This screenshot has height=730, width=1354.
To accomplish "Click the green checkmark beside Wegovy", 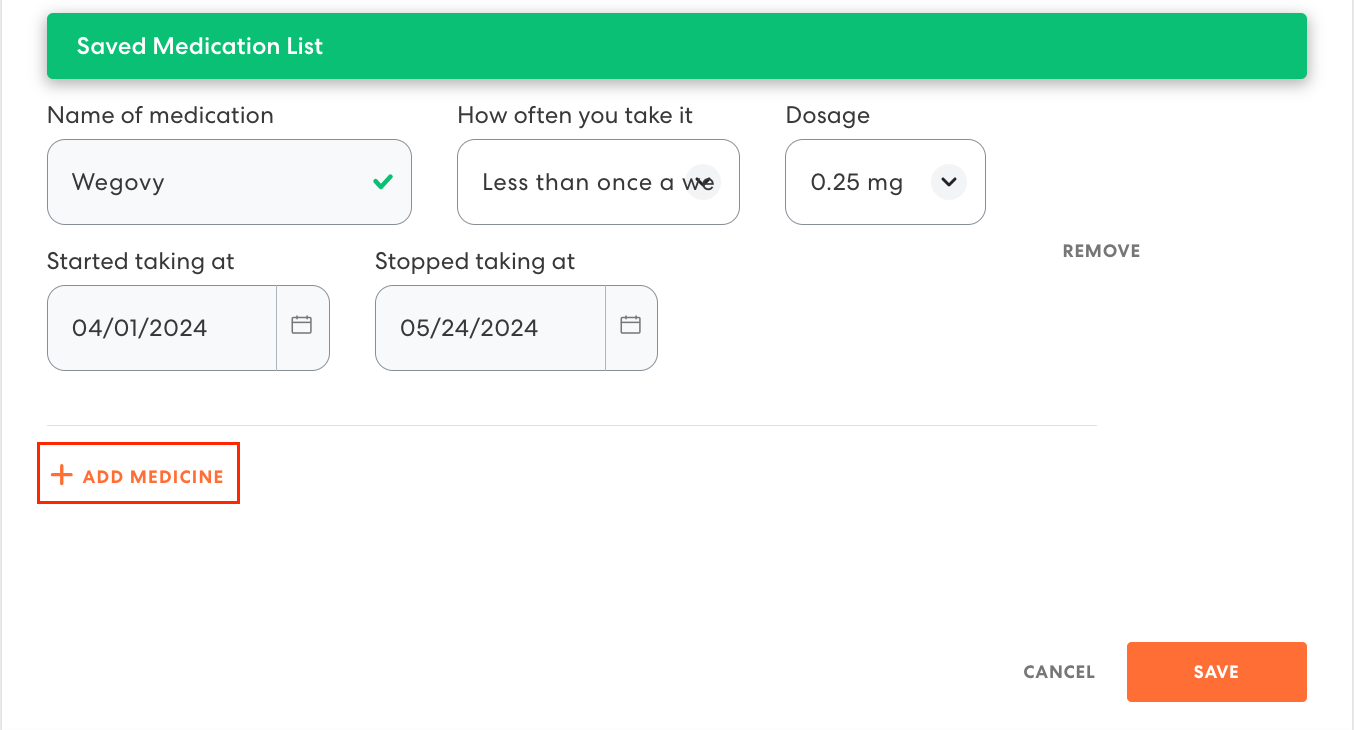I will [382, 182].
